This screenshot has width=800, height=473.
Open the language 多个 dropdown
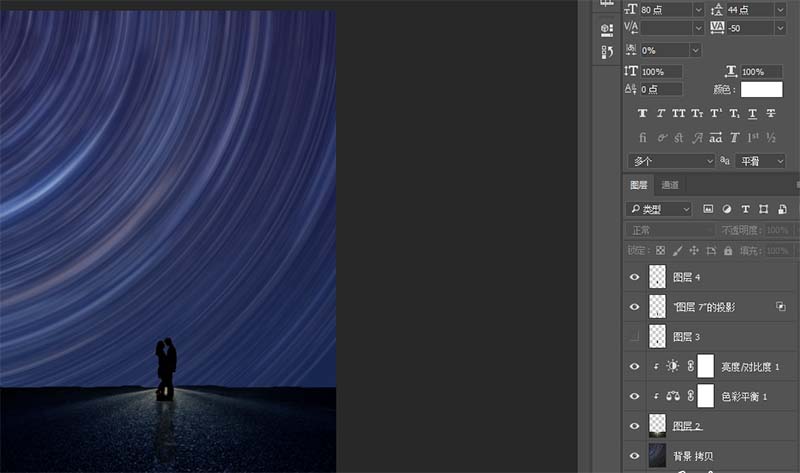coord(670,161)
